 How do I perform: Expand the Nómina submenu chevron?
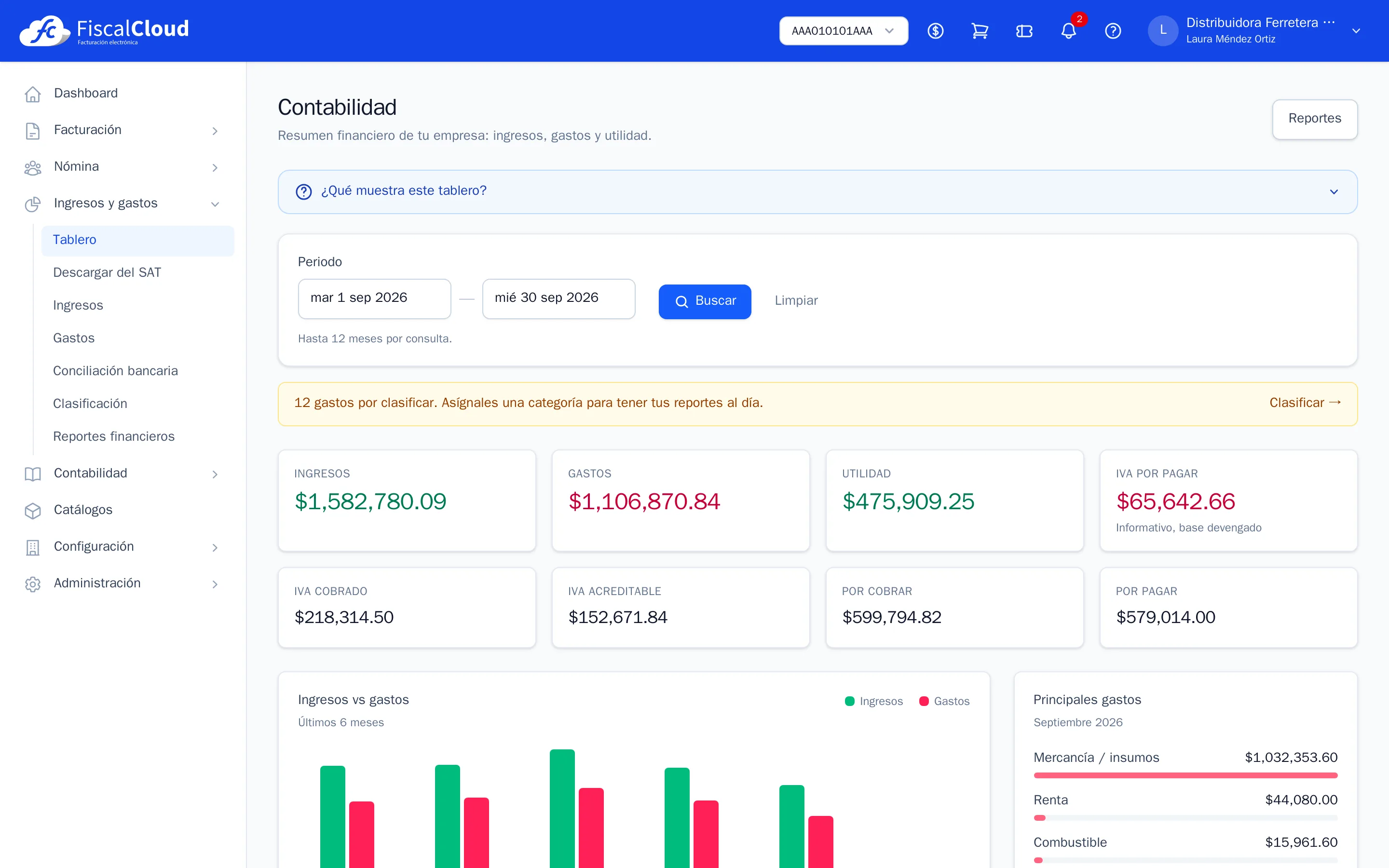point(215,168)
